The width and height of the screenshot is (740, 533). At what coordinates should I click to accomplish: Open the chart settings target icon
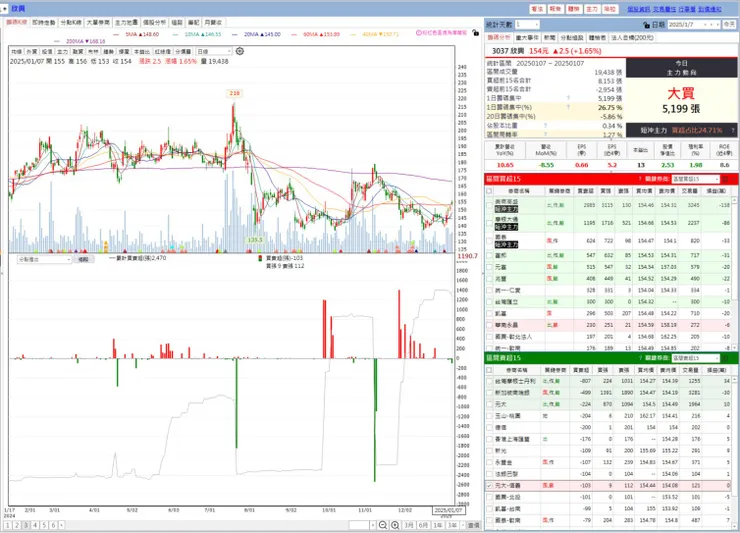click(x=240, y=51)
